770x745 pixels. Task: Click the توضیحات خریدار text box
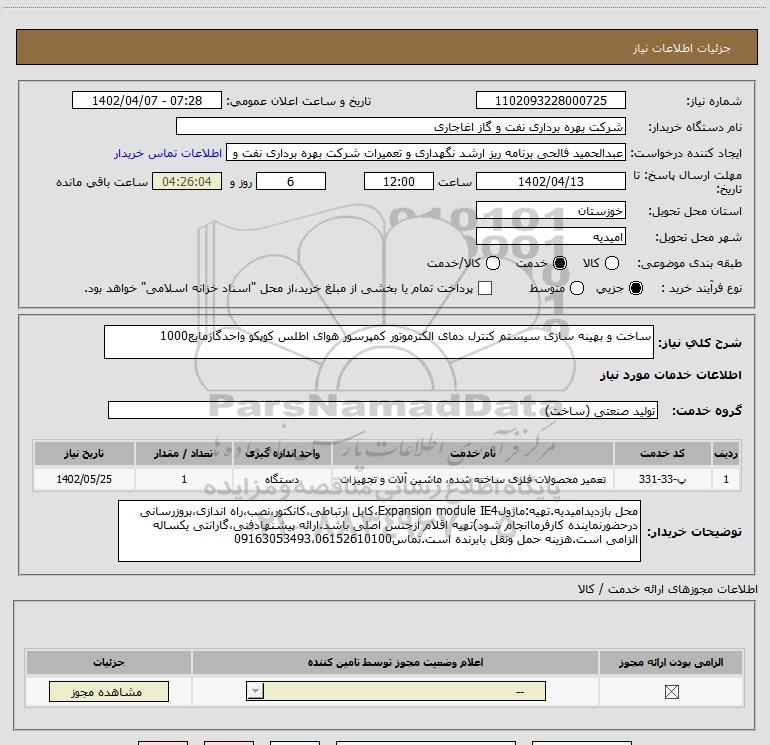click(379, 531)
